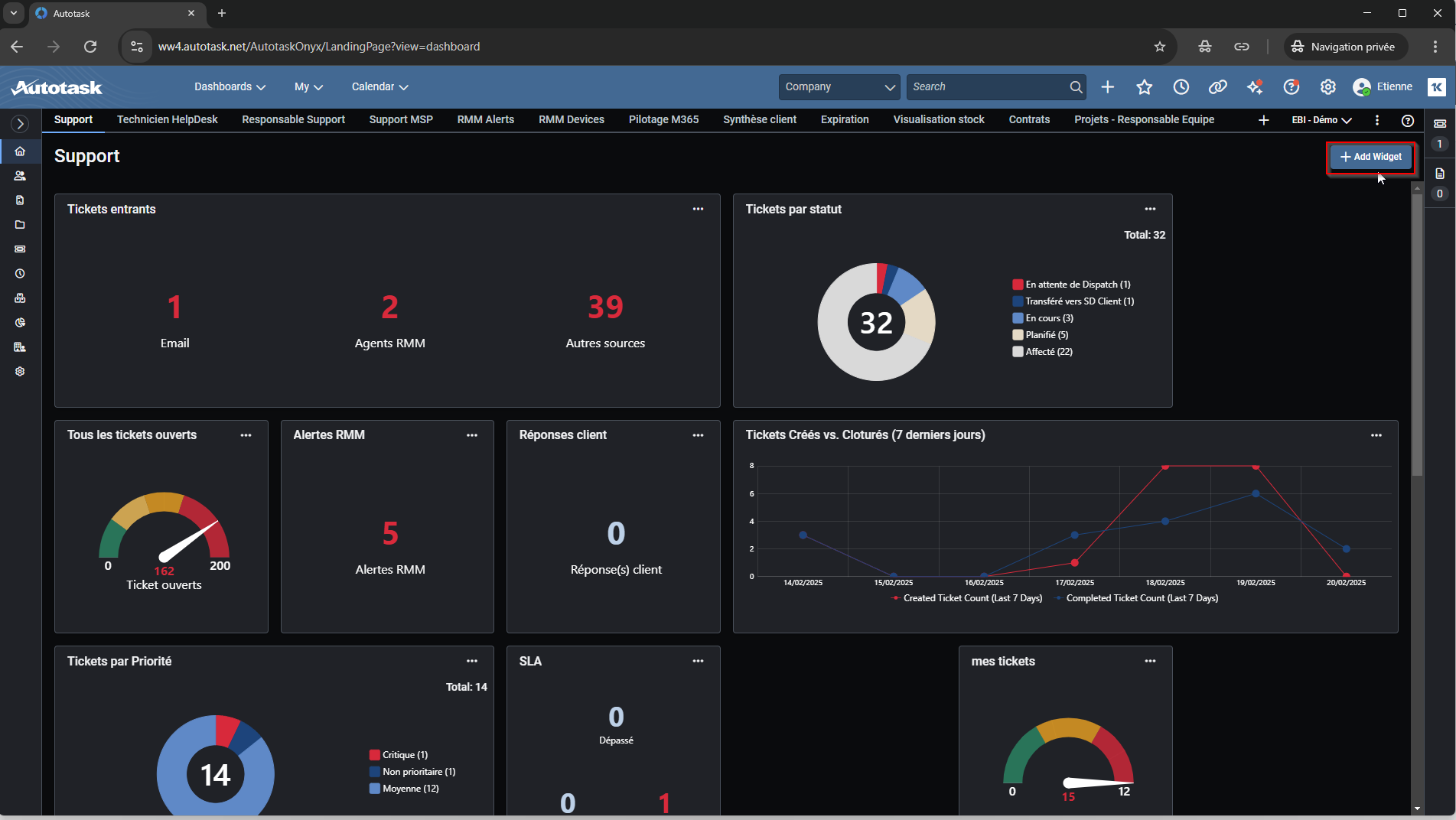
Task: Add a new dashboard tab with plus icon
Action: [1263, 120]
